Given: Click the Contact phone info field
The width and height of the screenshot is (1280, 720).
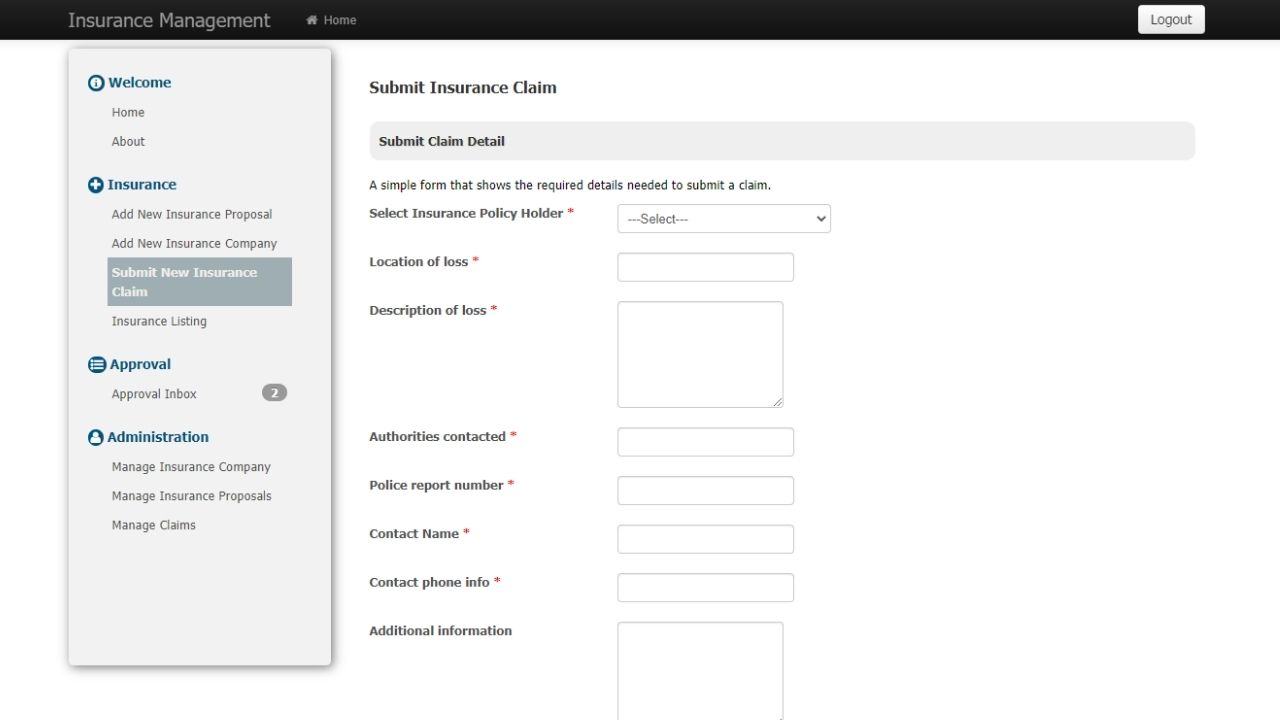Looking at the screenshot, I should (x=705, y=588).
